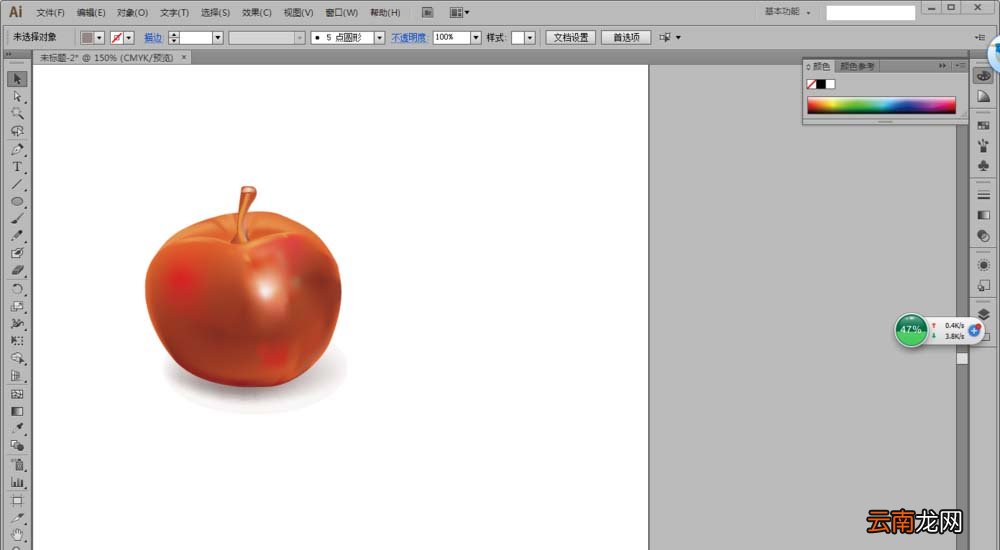Image resolution: width=1000 pixels, height=550 pixels.
Task: Select the Direct Selection tool (white arrow)
Action: (x=17, y=96)
